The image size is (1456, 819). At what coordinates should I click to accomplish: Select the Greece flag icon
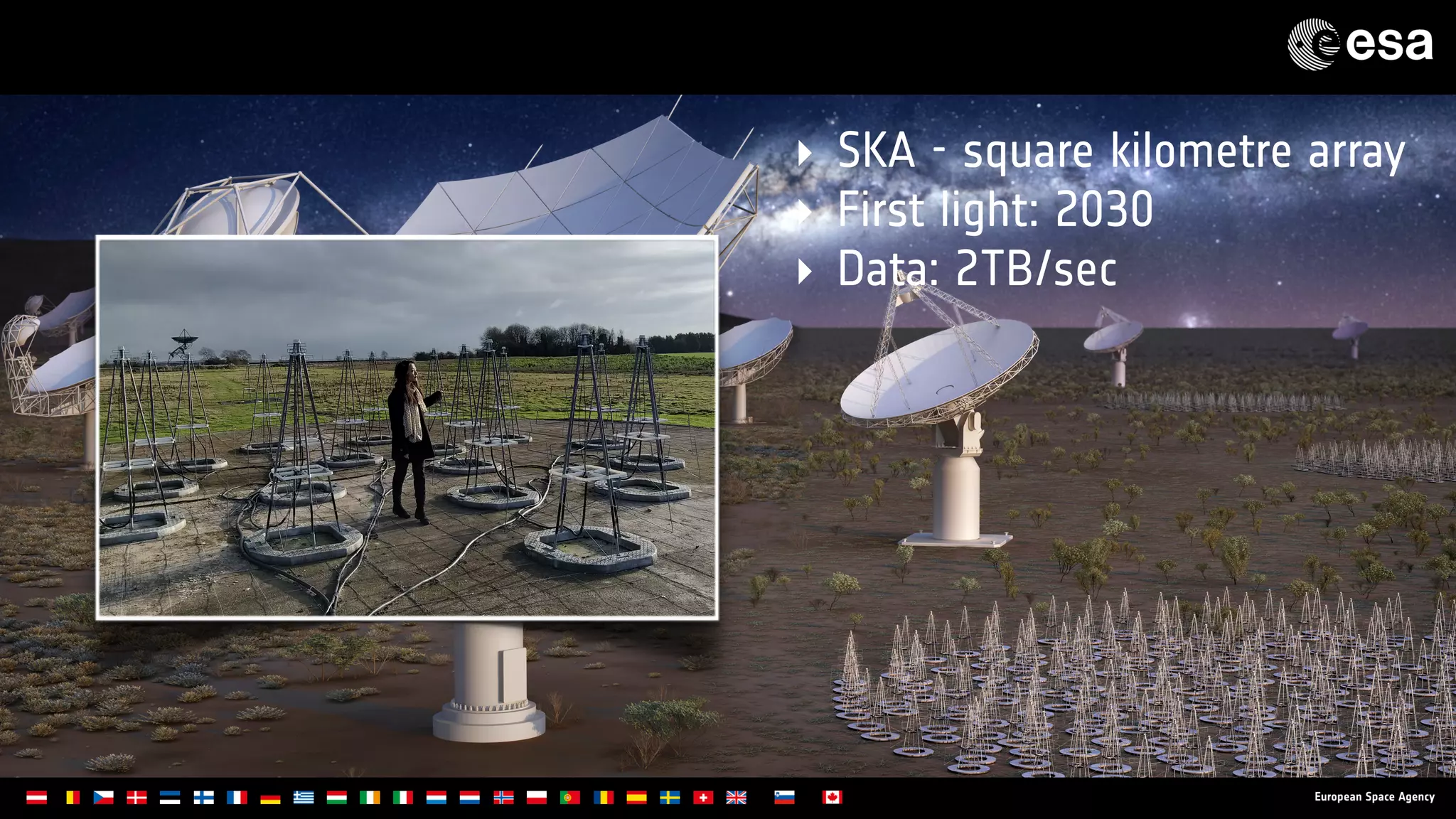304,798
